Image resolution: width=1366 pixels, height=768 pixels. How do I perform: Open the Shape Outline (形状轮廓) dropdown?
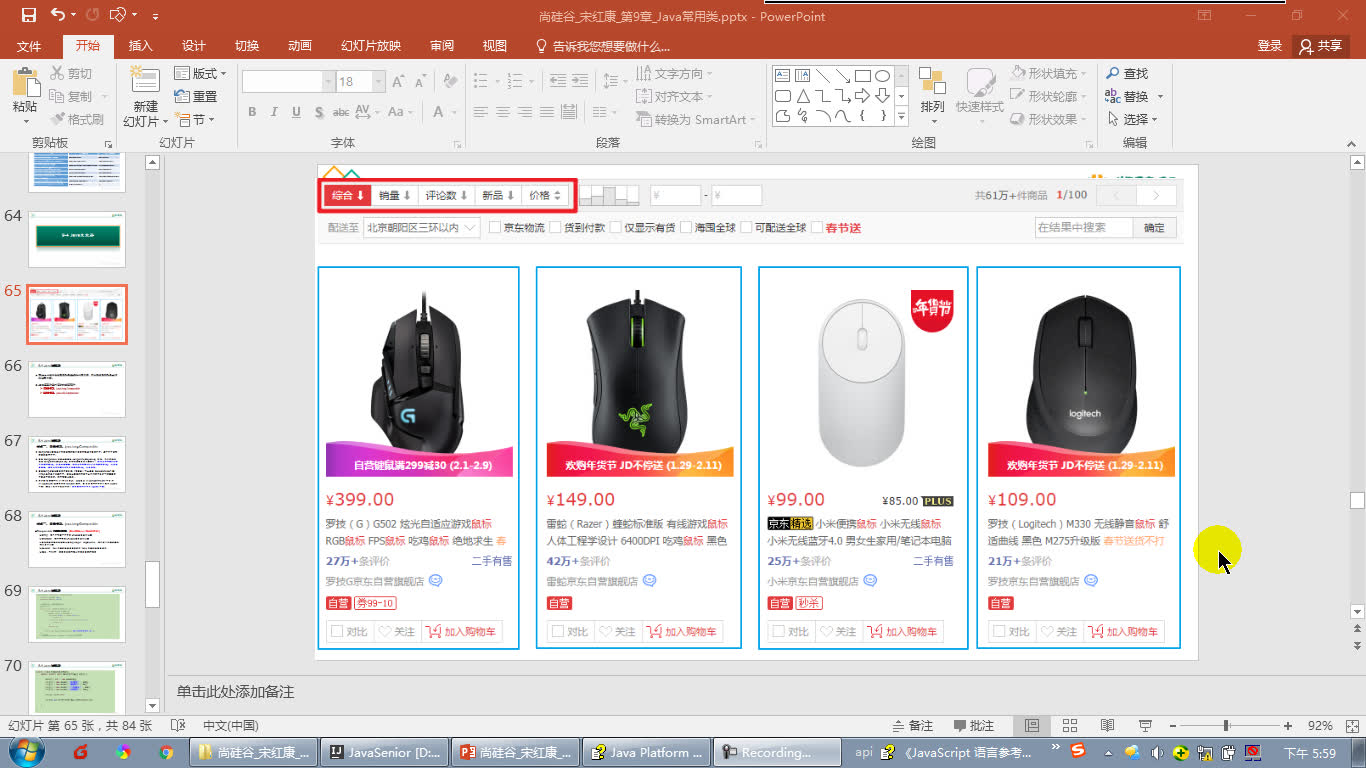pyautogui.click(x=1049, y=97)
